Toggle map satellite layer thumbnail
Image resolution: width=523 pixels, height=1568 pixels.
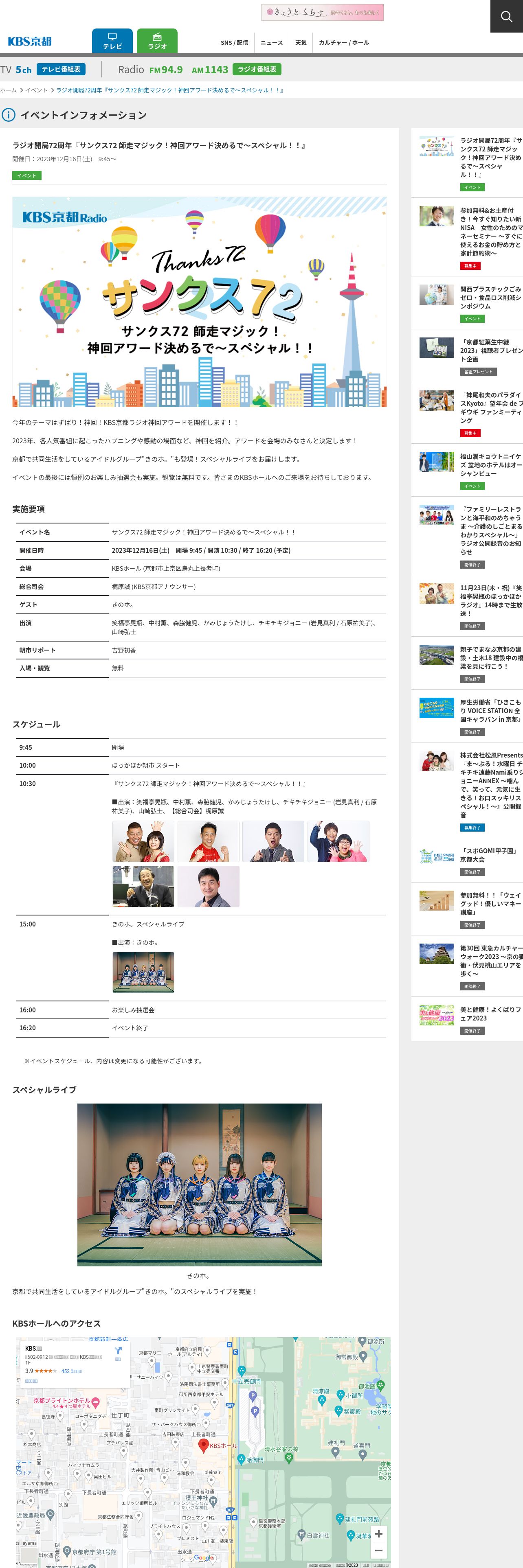[x=28, y=1555]
